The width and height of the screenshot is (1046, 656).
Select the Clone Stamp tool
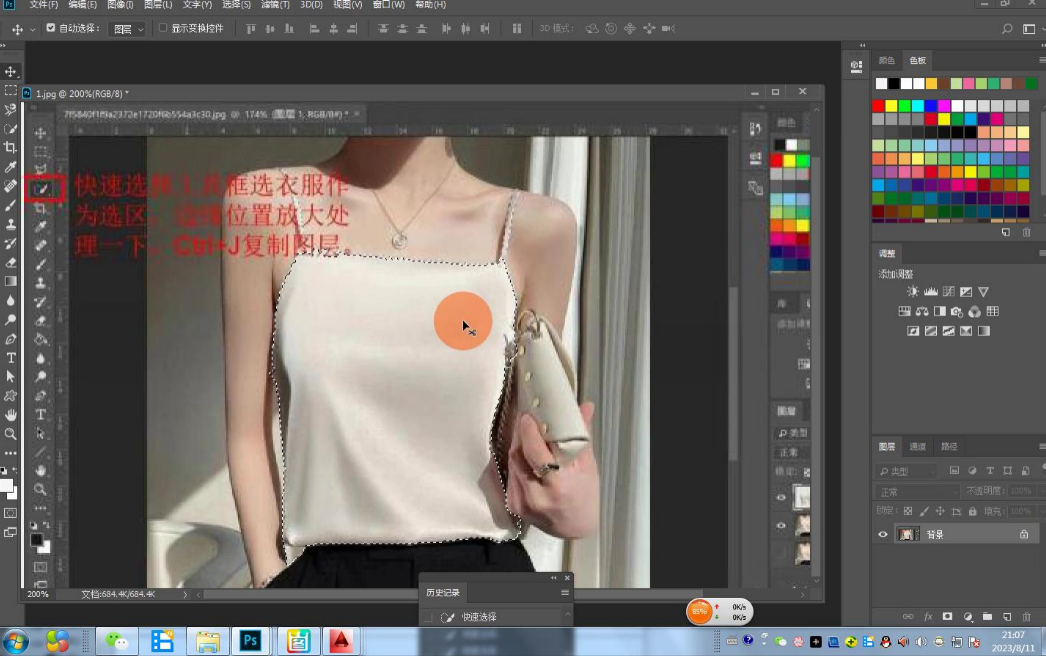coord(11,224)
